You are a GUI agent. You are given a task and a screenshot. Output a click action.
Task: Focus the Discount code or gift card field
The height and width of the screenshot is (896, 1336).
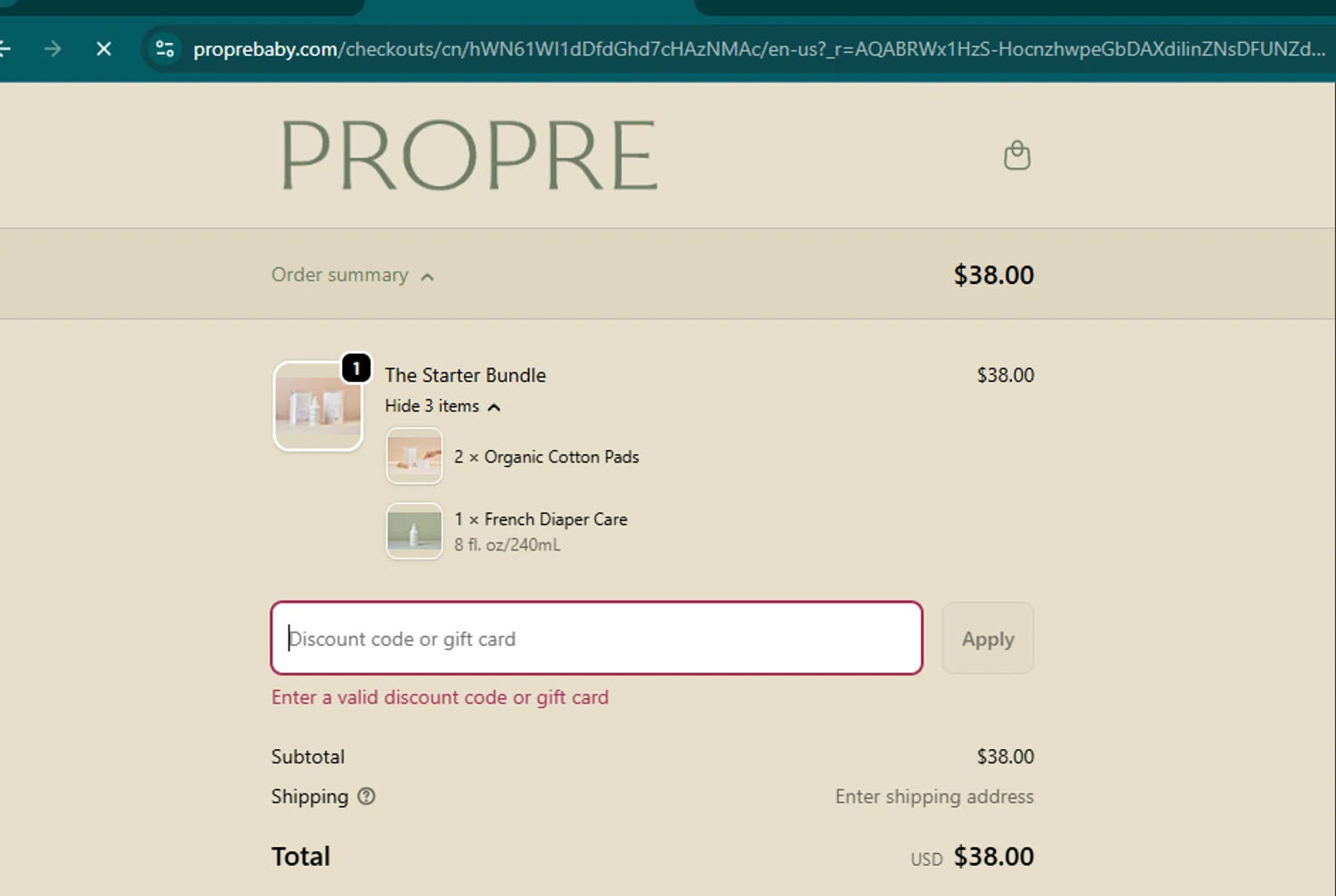pos(597,638)
